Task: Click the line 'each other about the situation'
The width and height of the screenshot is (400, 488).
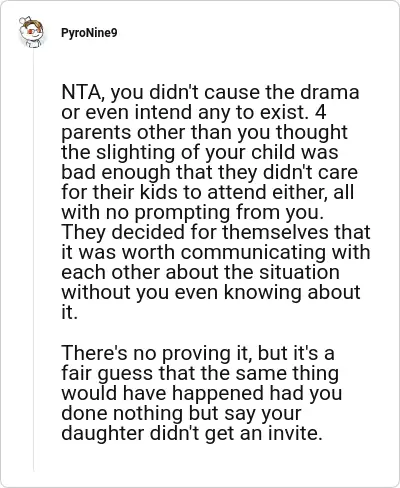Action: tap(200, 272)
